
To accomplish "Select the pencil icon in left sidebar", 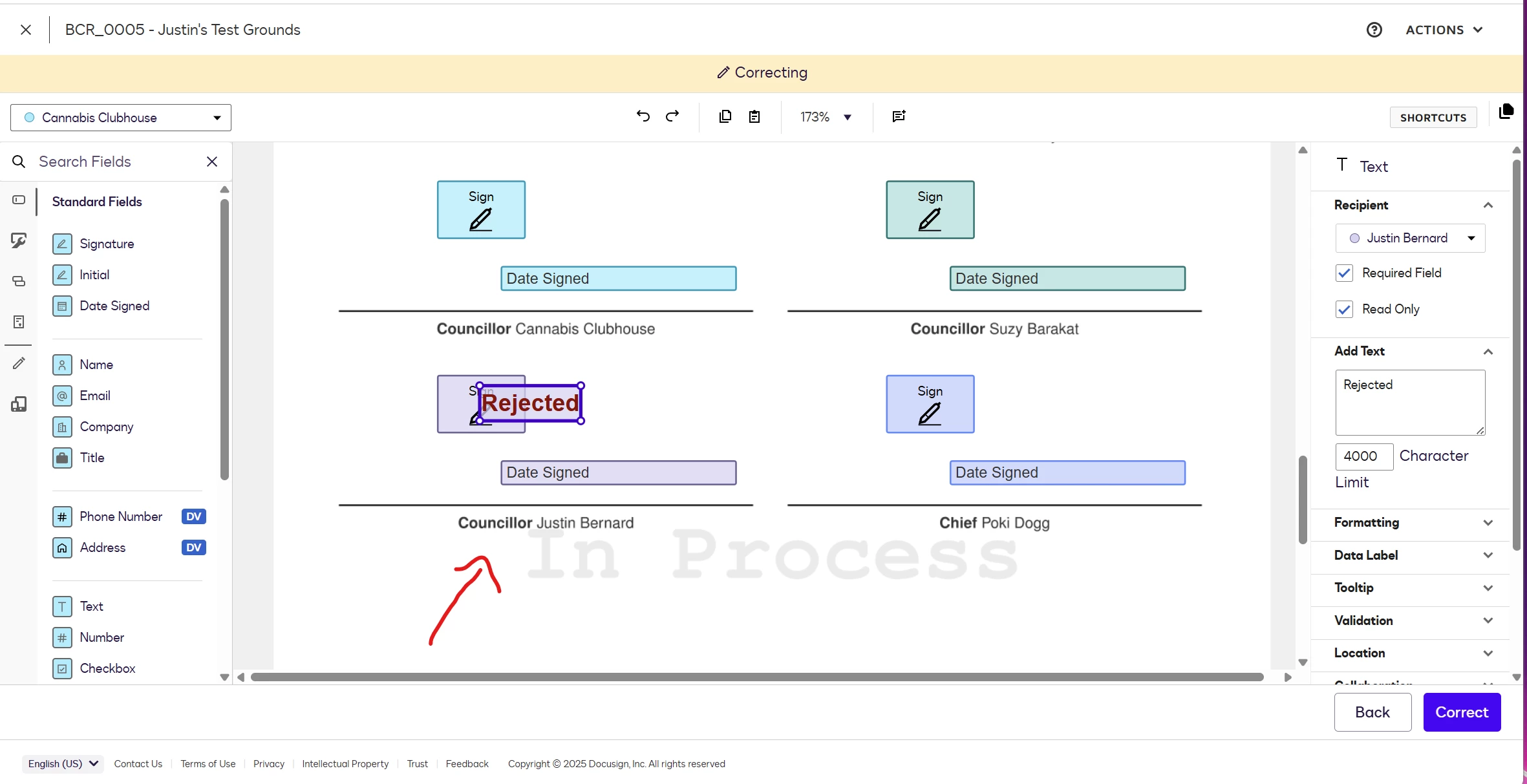I will pos(19,363).
